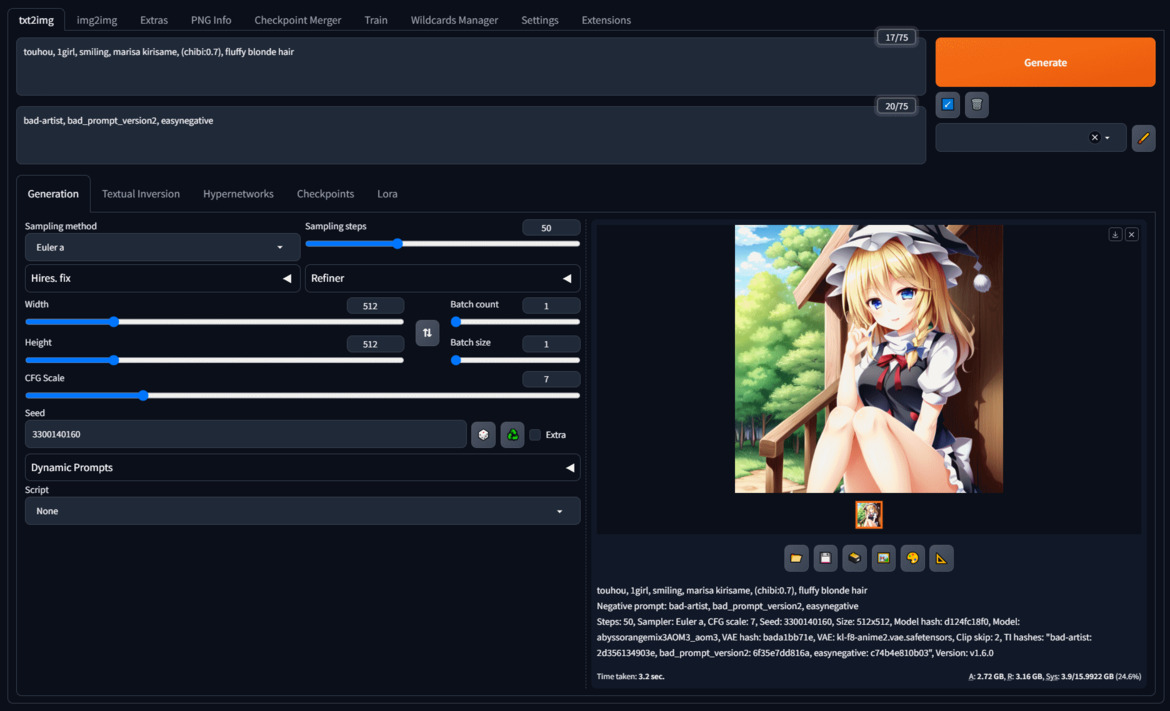Open the Lora tab
Screen dimensions: 1170x711
click(x=387, y=194)
